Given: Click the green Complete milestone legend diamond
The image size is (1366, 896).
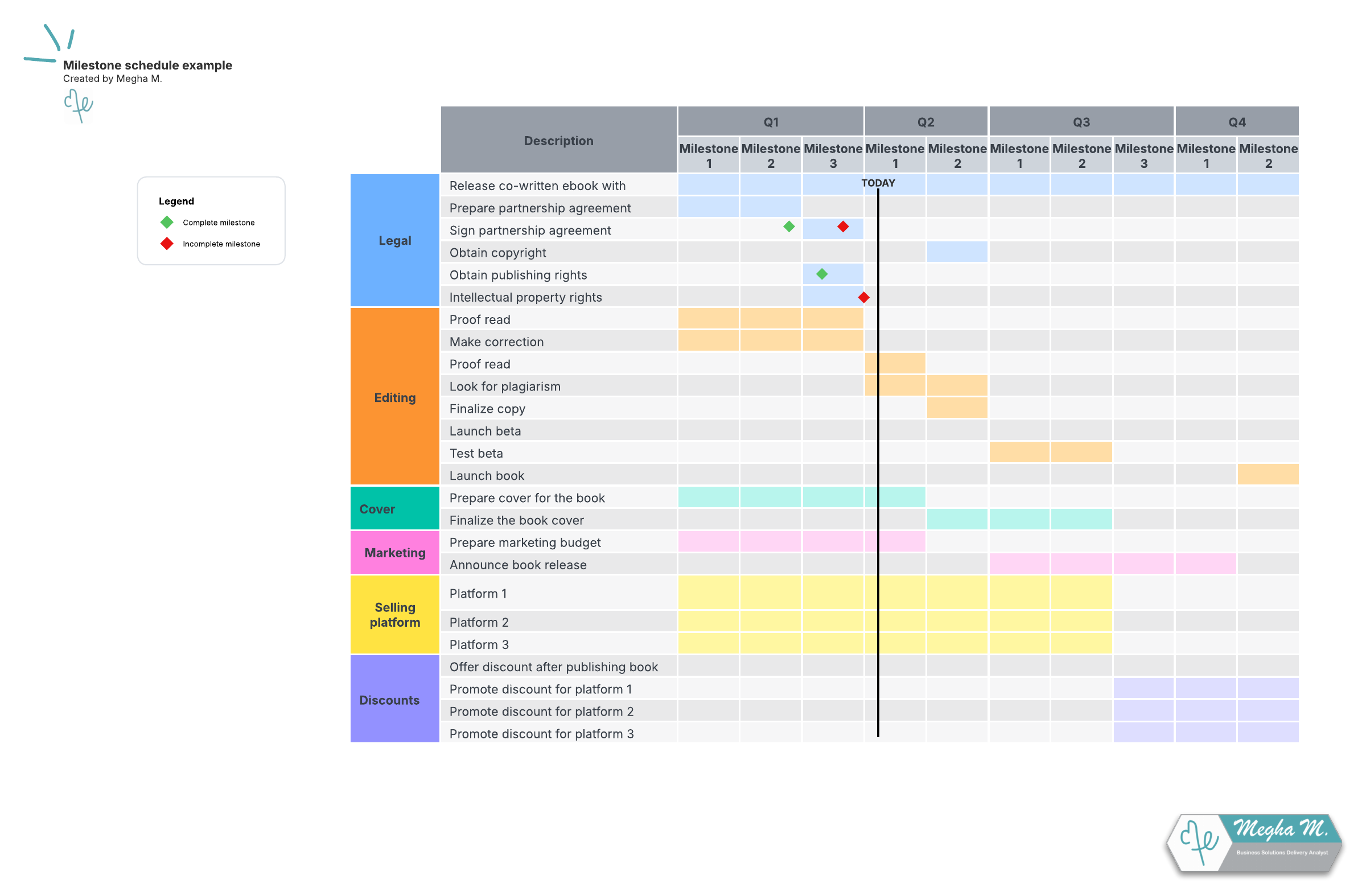Looking at the screenshot, I should pos(167,222).
